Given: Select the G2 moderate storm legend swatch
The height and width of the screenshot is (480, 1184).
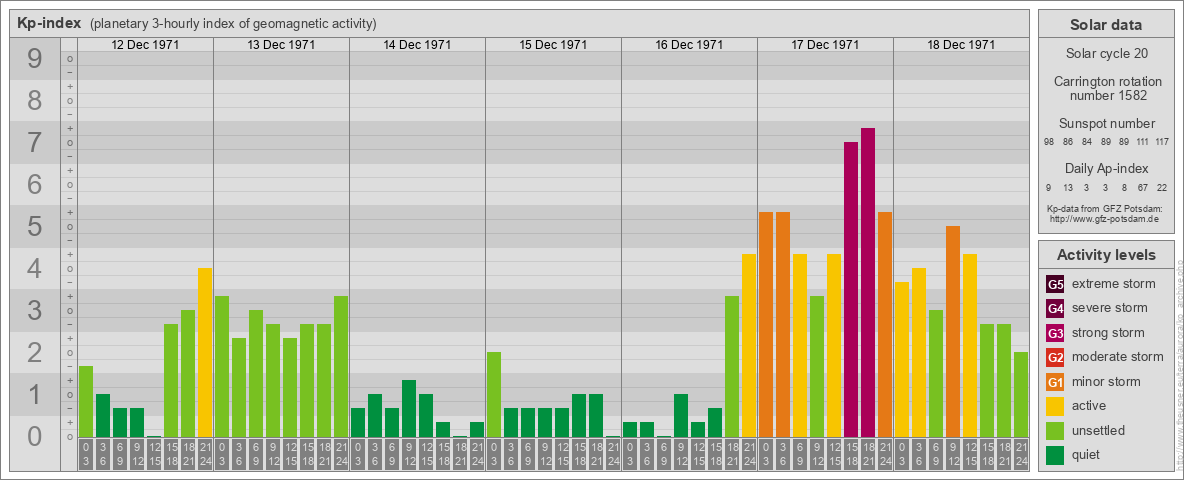Looking at the screenshot, I should 1055,357.
